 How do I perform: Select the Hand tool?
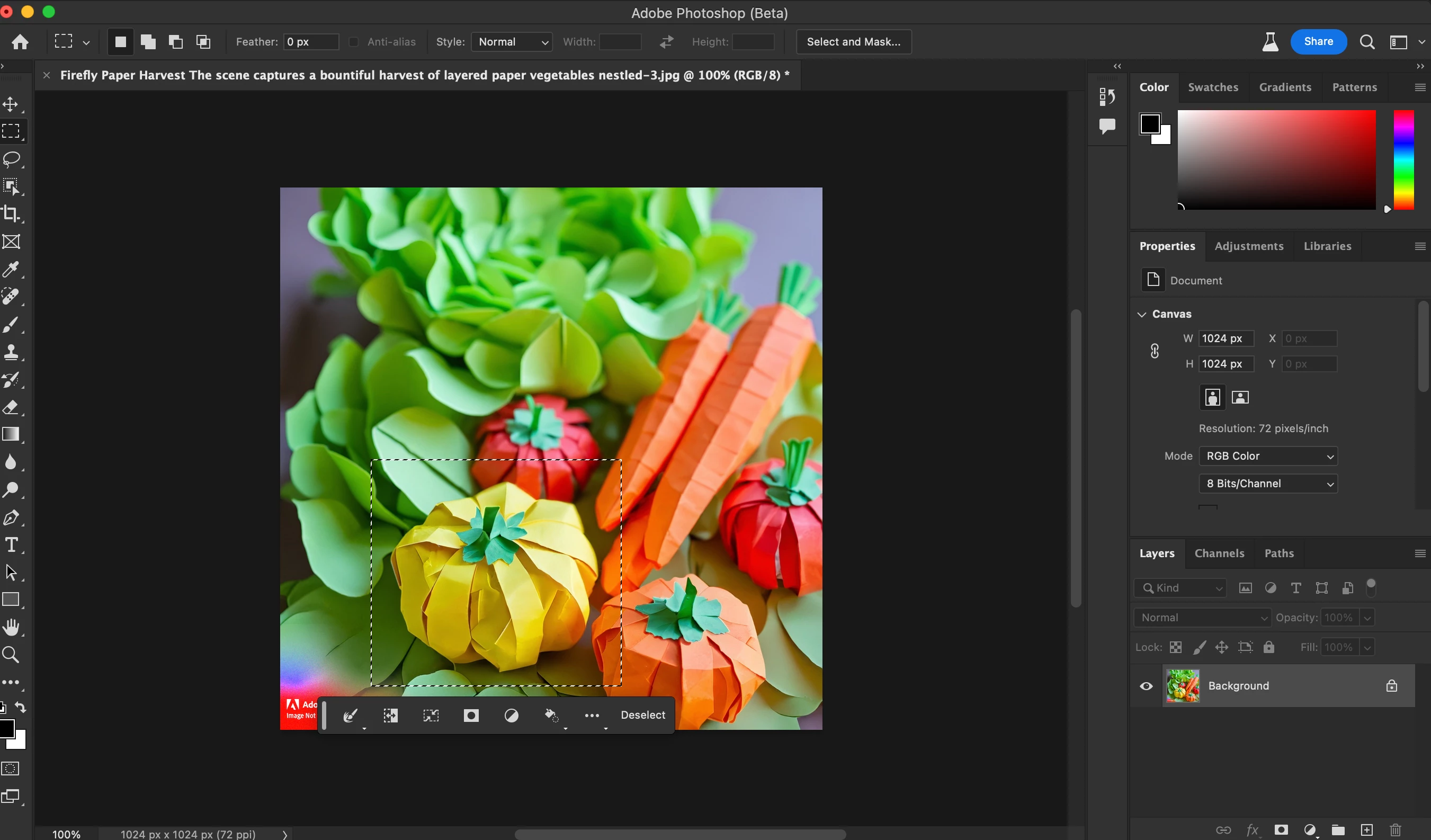coord(11,627)
